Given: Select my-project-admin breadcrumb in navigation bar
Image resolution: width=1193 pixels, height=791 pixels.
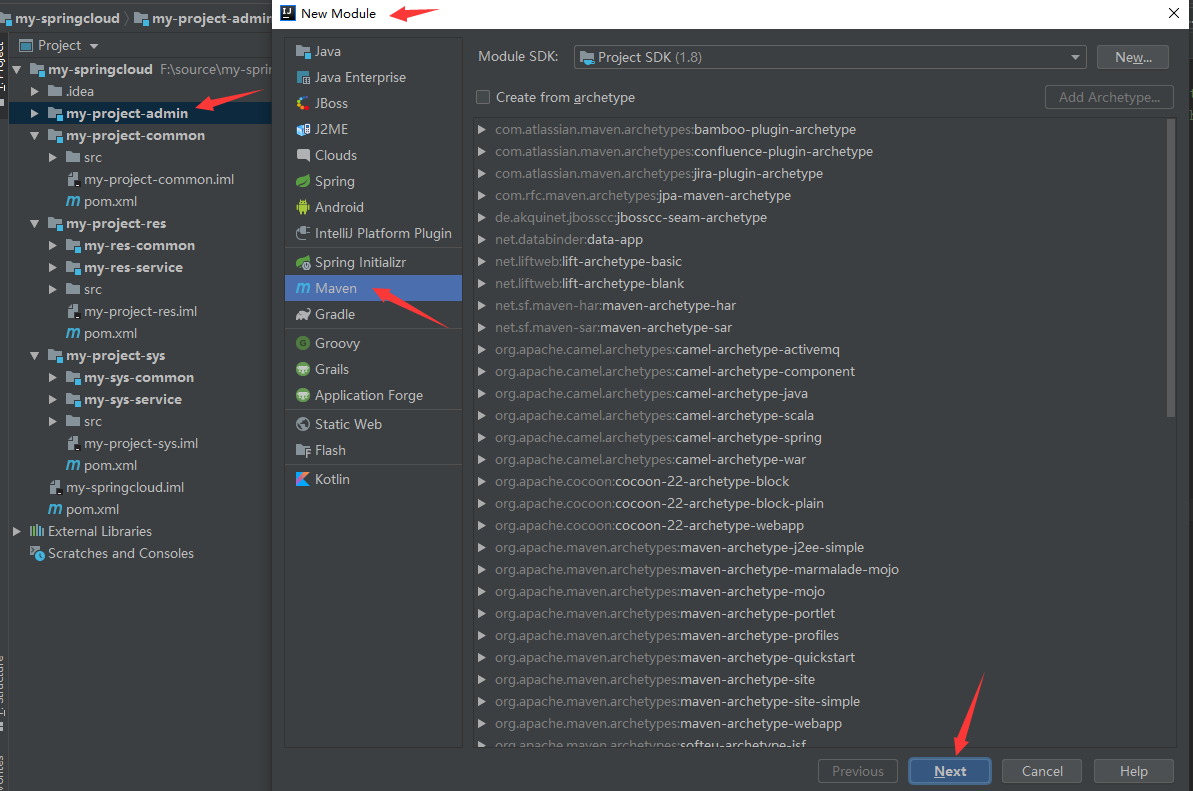Looking at the screenshot, I should [x=204, y=18].
